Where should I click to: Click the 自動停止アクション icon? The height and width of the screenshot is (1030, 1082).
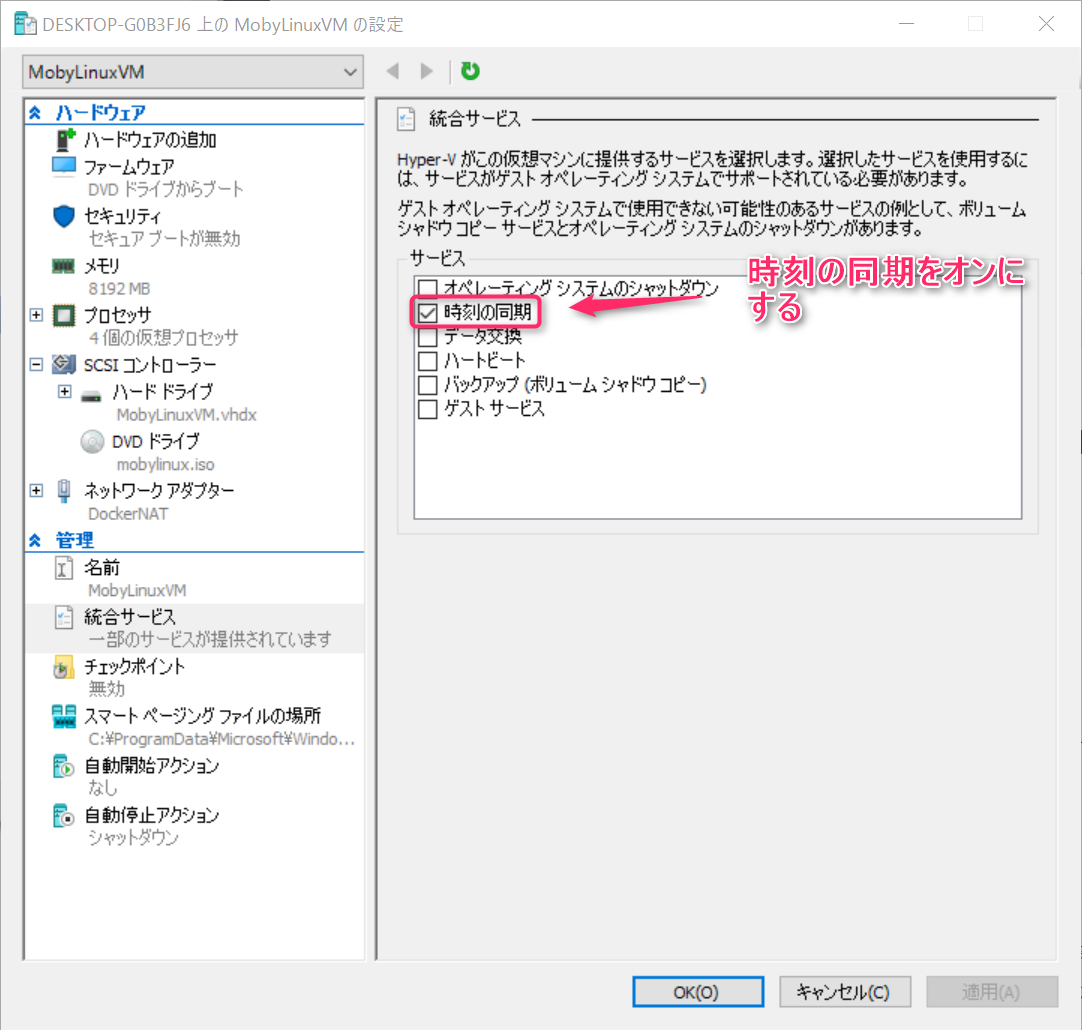[63, 815]
